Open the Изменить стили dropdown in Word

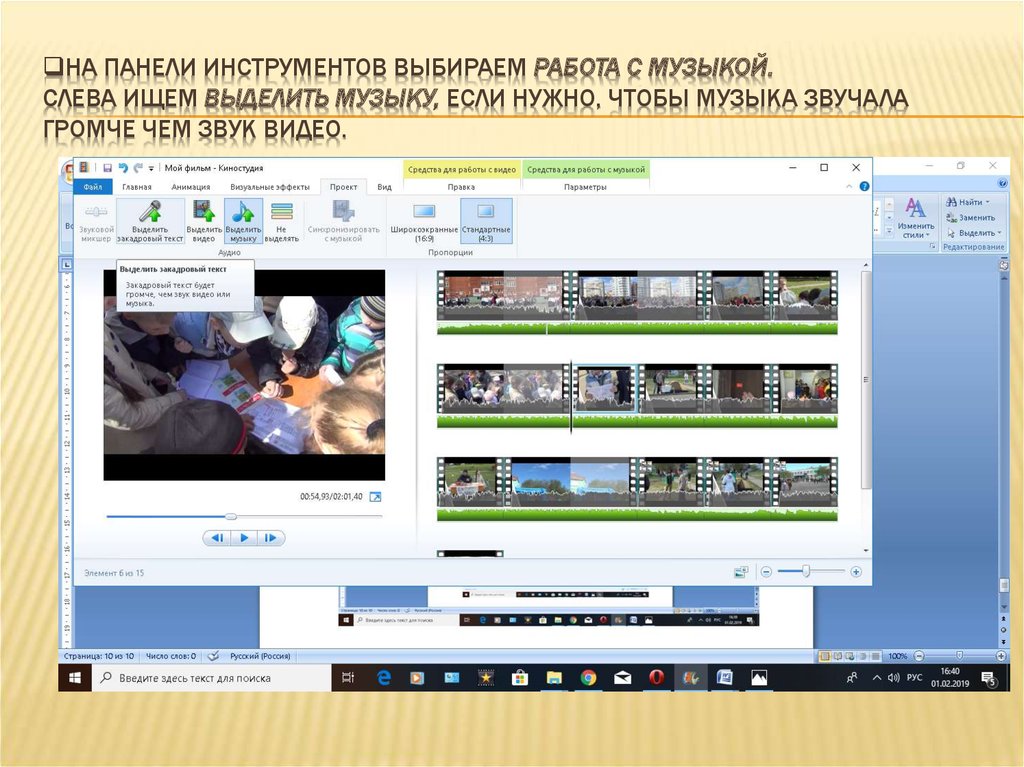click(915, 218)
